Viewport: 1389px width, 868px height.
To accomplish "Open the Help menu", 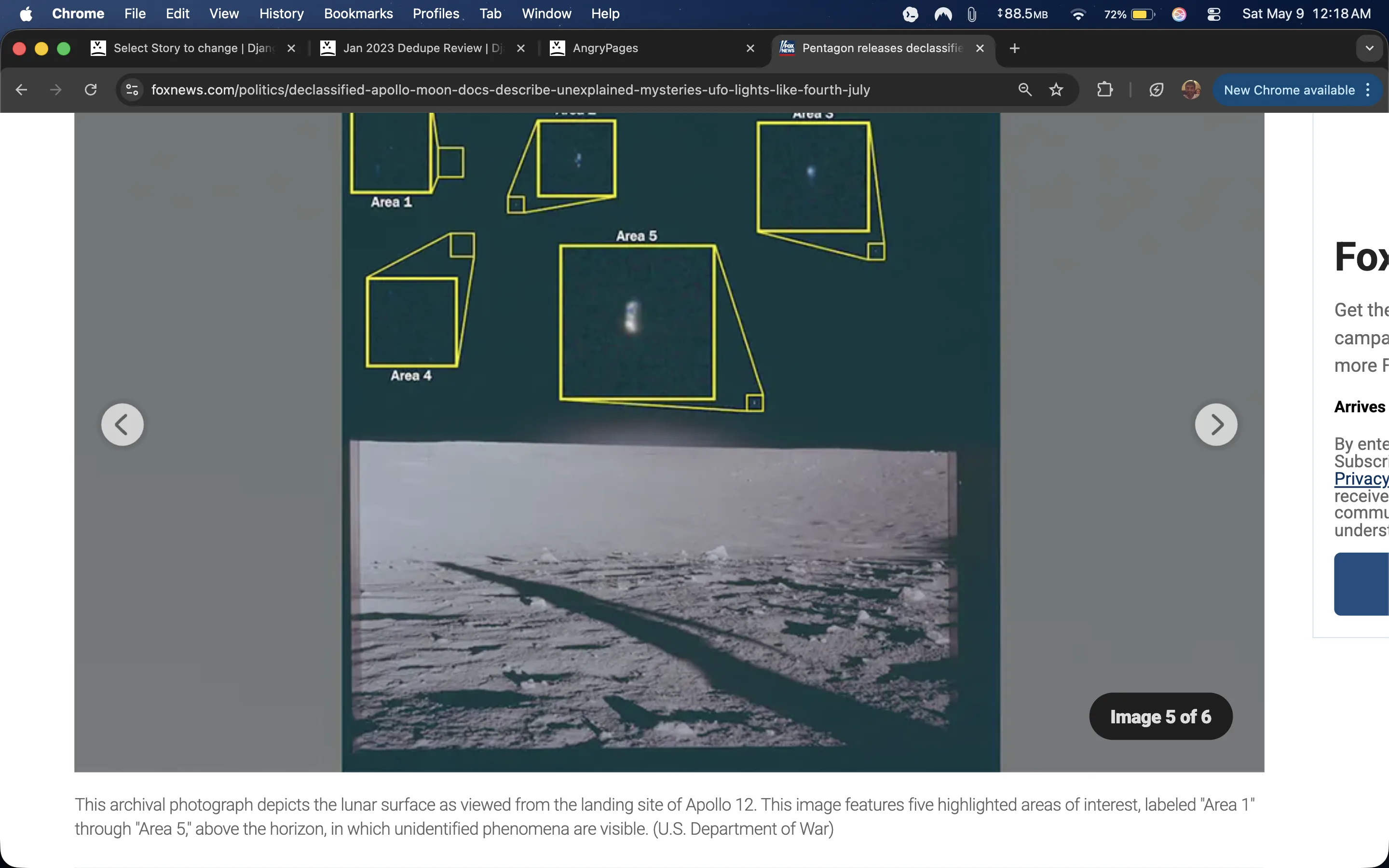I will (605, 14).
